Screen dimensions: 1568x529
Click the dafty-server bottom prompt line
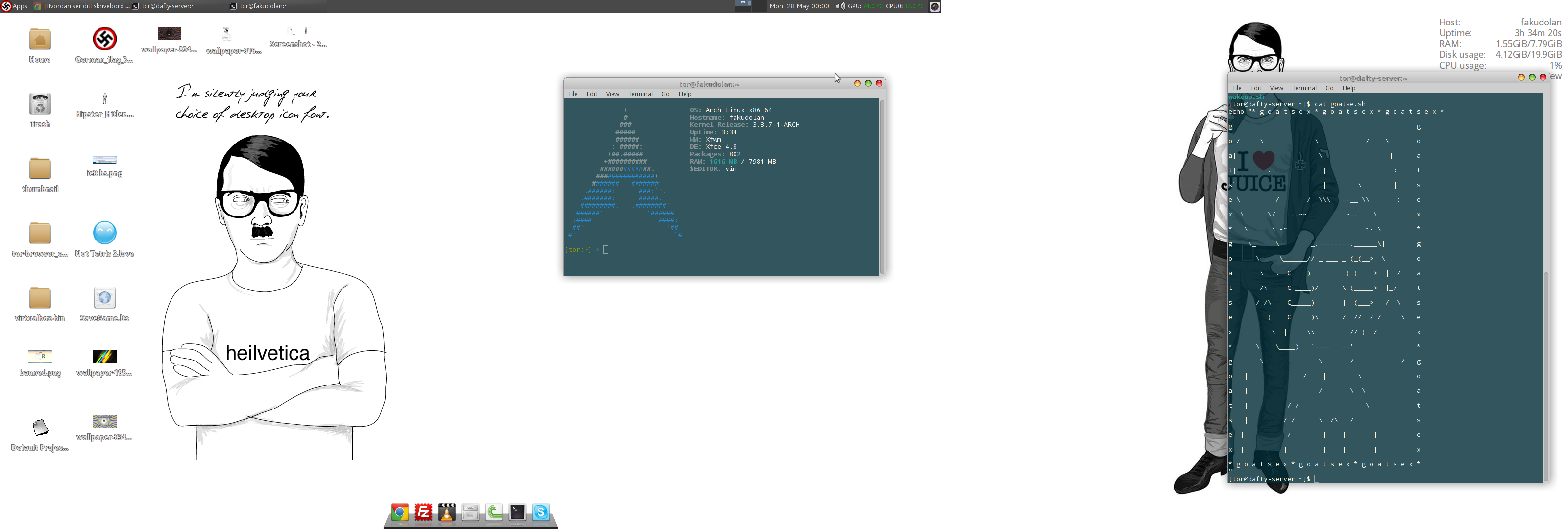1274,479
